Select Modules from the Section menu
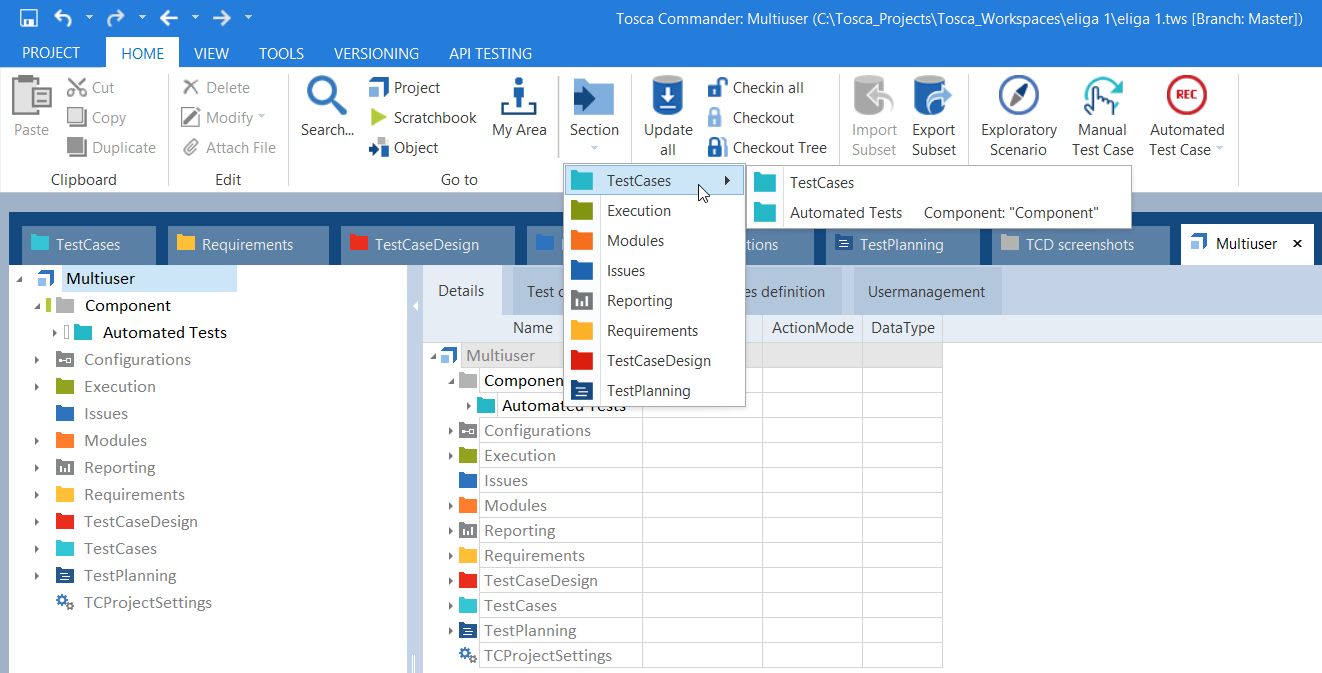Screen dimensions: 1322x673 pyautogui.click(x=635, y=241)
